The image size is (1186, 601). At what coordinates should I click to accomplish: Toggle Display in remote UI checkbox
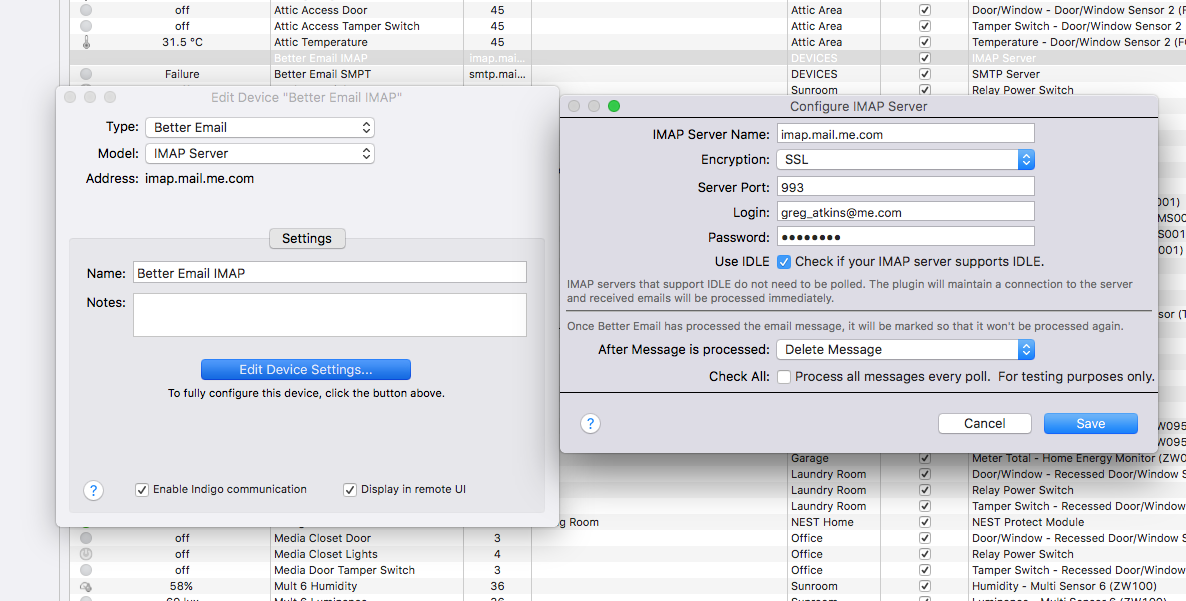tap(349, 490)
